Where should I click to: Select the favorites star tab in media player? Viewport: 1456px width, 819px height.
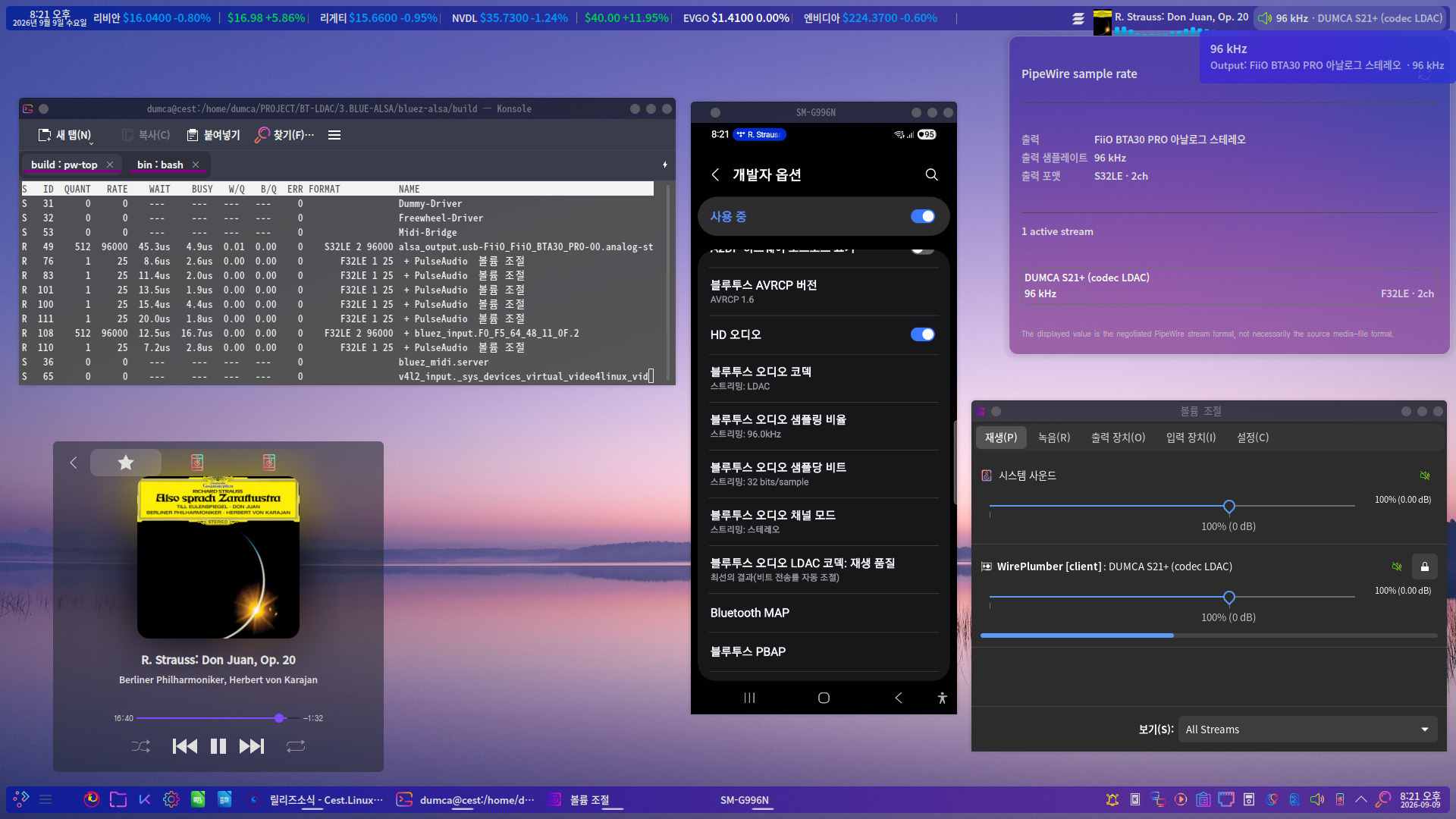126,463
